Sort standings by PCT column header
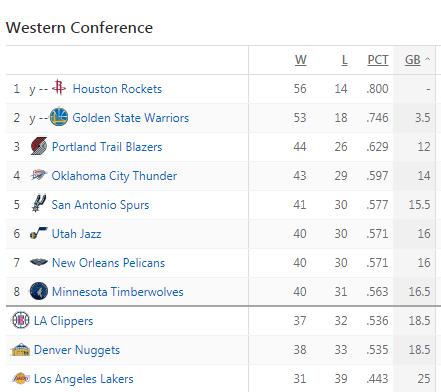 [x=378, y=60]
